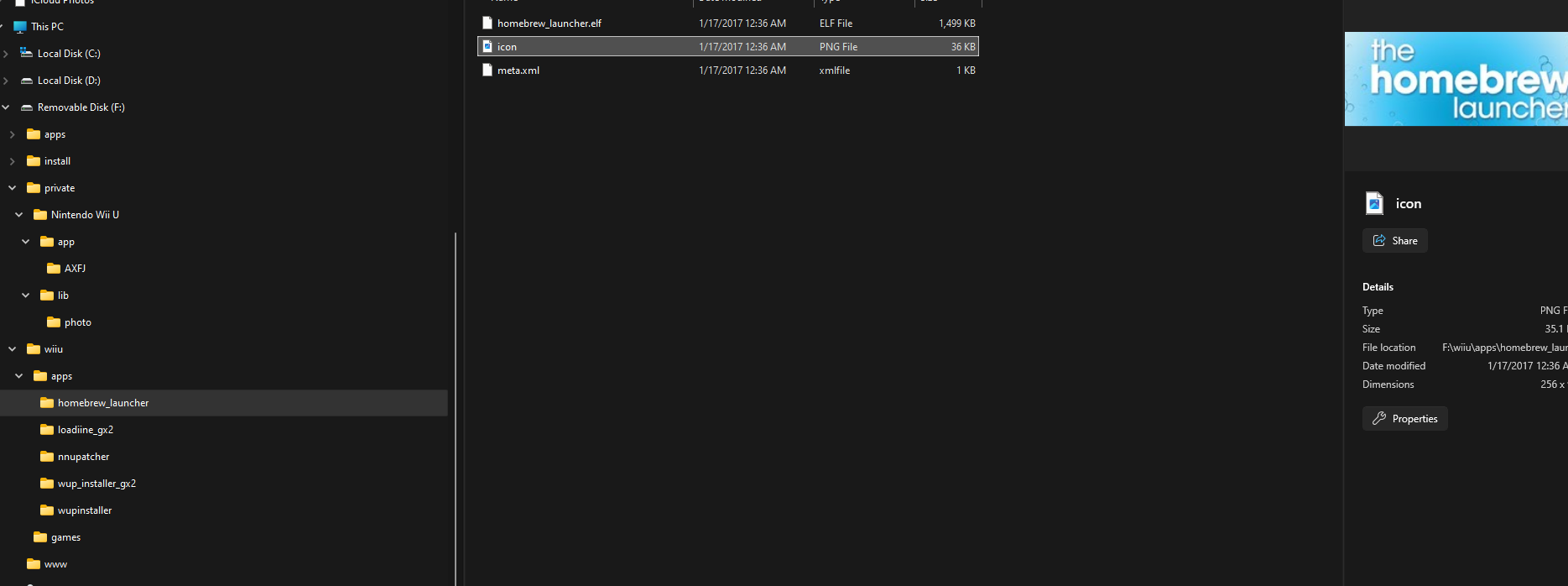Viewport: 1568px width, 586px height.
Task: Click the Local Disk (C:) drive icon
Action: click(x=27, y=53)
